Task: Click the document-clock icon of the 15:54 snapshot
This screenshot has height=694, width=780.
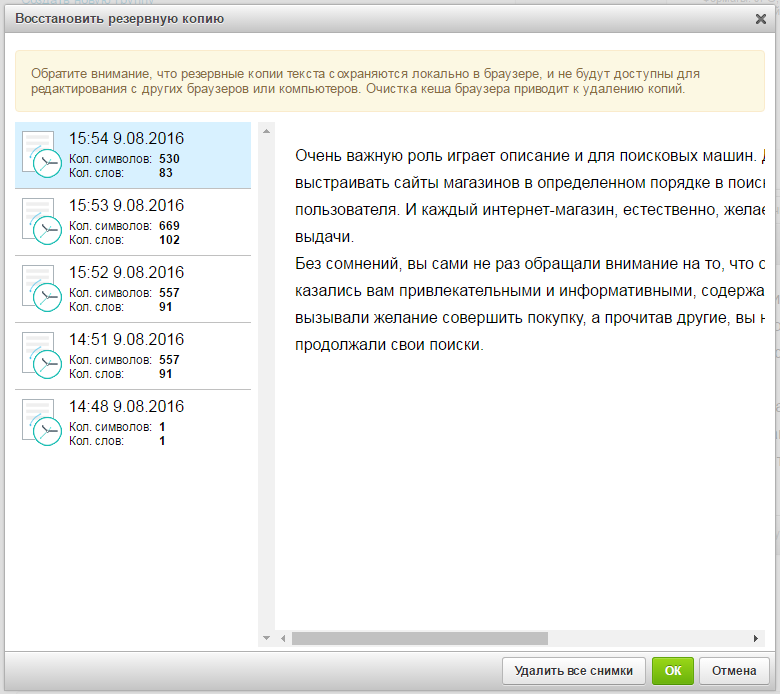Action: 40,154
